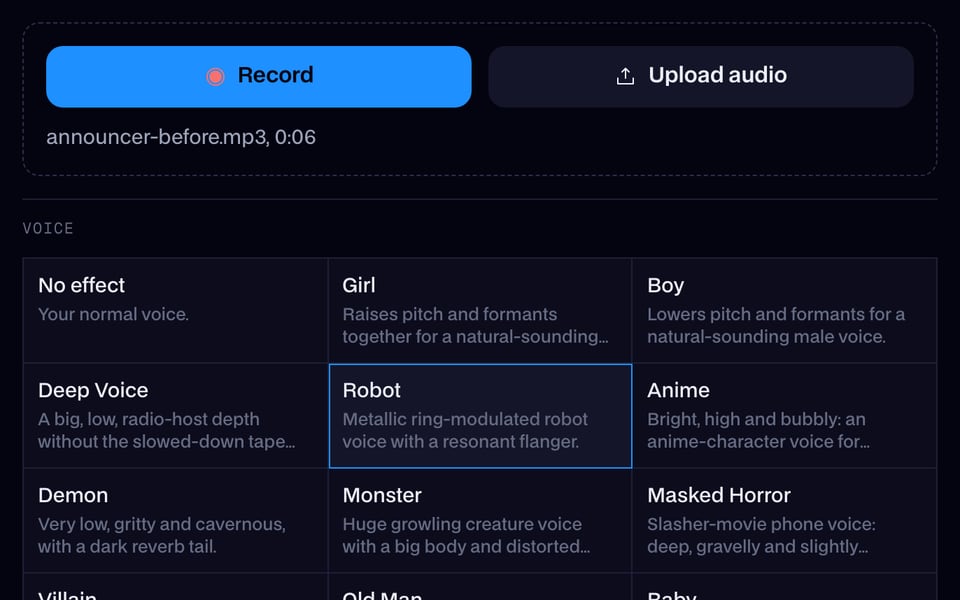Choose the Girl voice effect

pyautogui.click(x=480, y=310)
